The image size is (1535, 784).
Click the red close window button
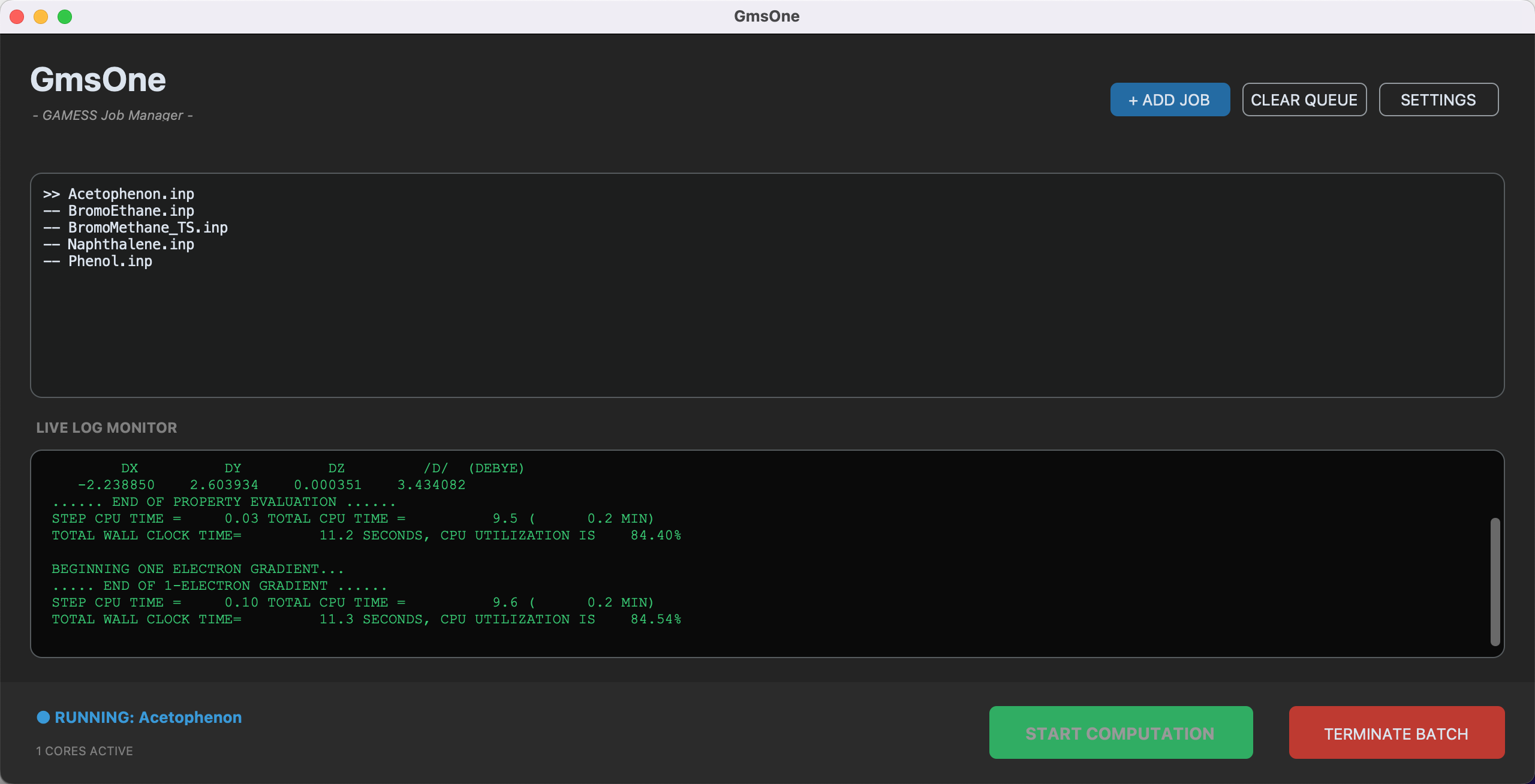coord(17,17)
